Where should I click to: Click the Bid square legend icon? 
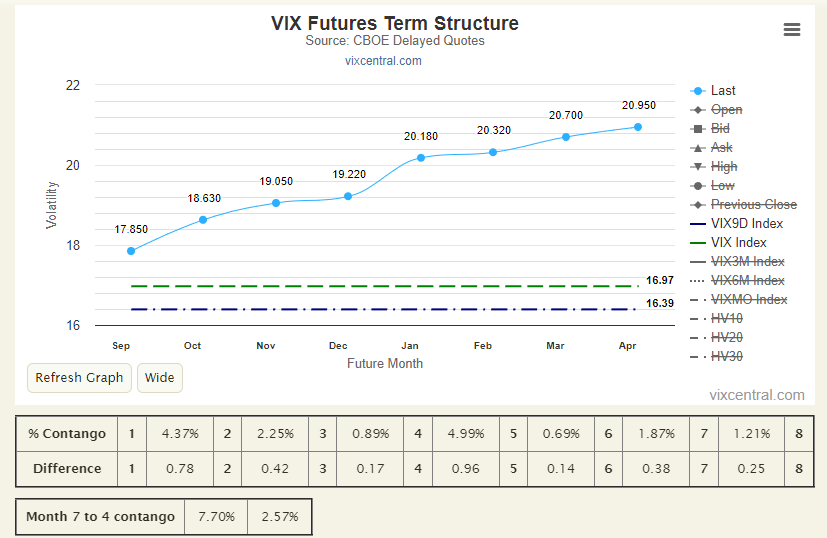[698, 129]
